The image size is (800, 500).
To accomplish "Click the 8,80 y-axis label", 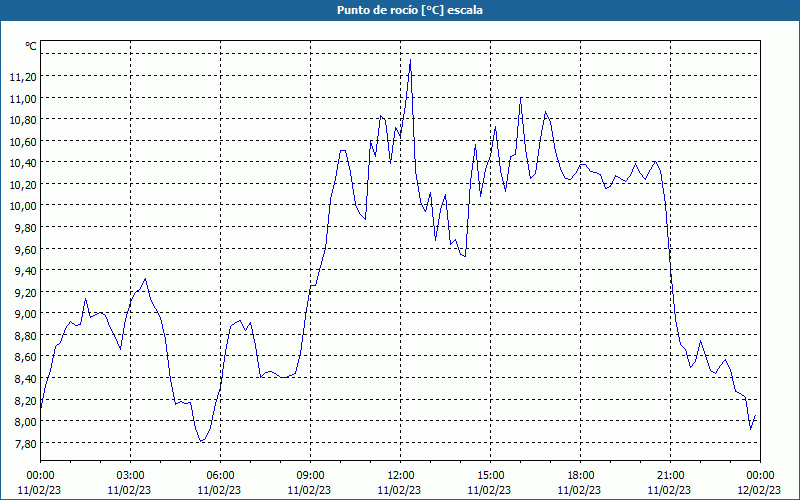I will [x=26, y=336].
